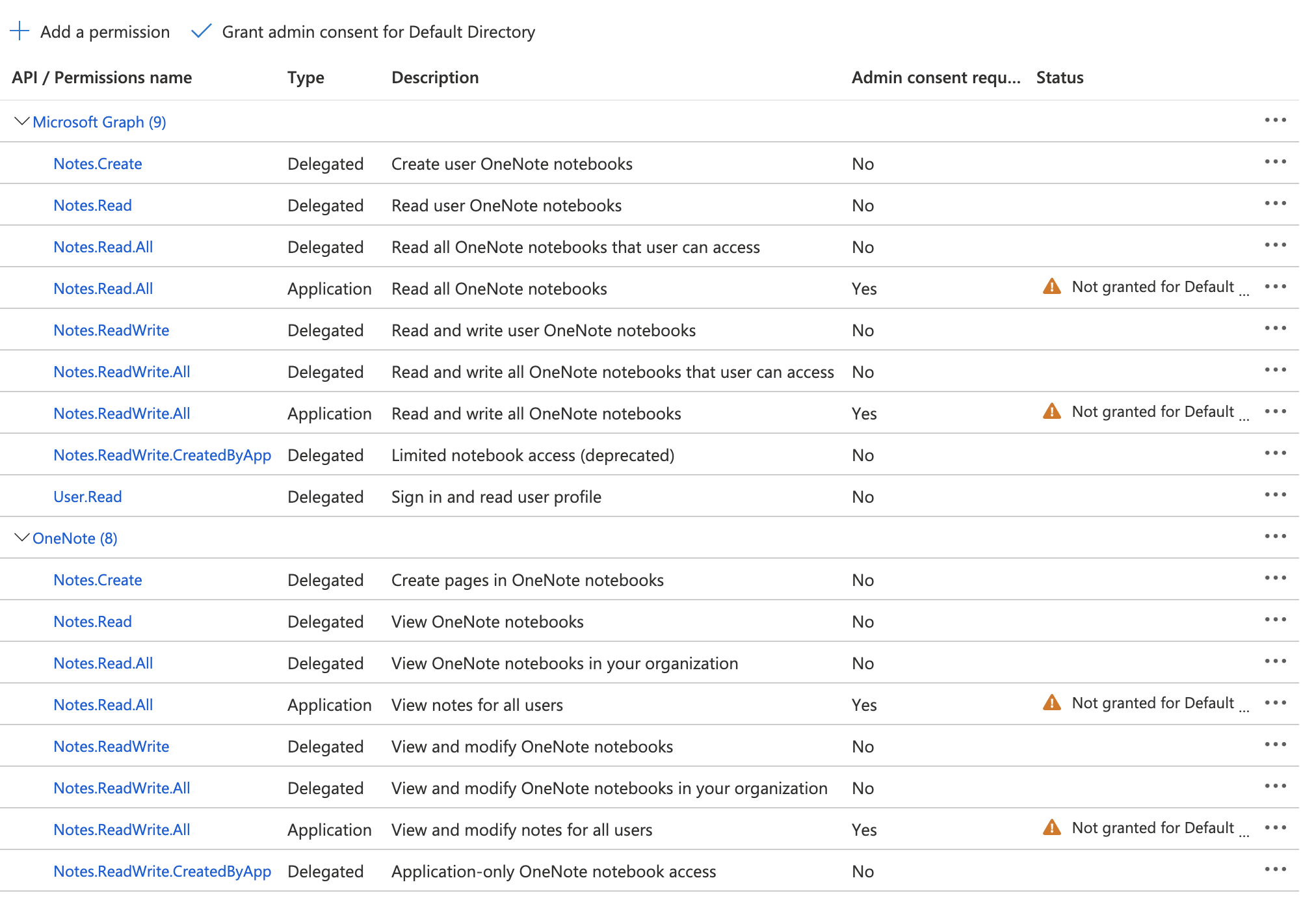Open ellipsis for Read and write user OneNote notebooks row
The width and height of the screenshot is (1316, 904).
coord(1275,328)
